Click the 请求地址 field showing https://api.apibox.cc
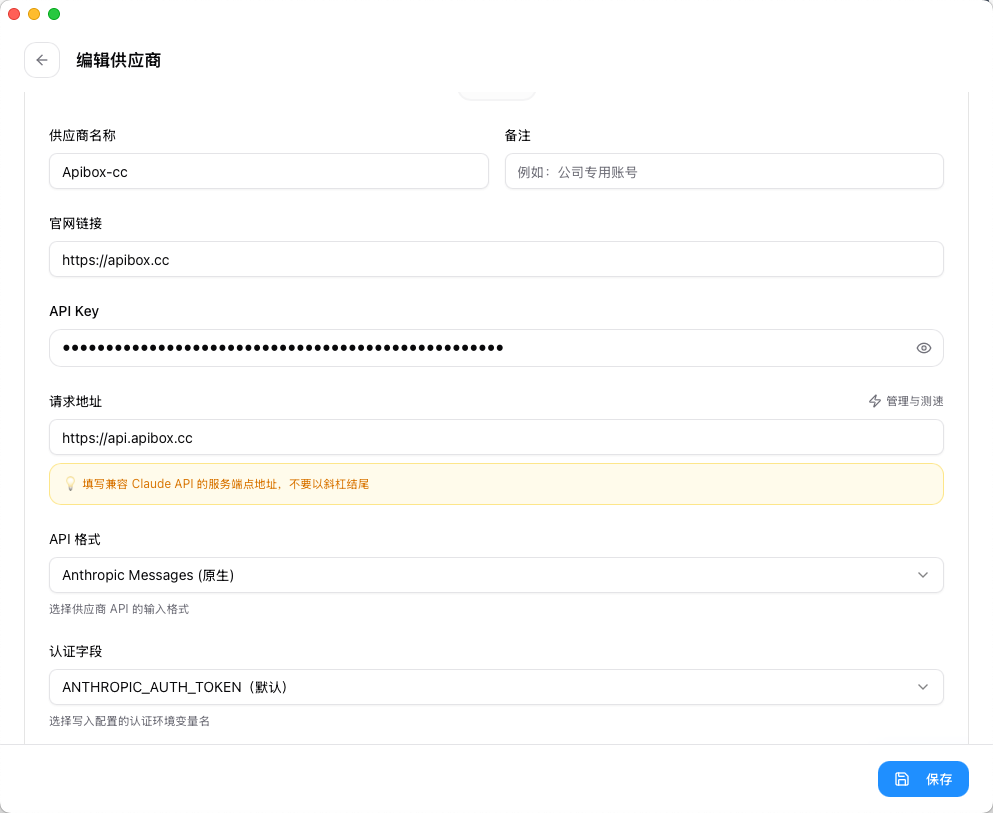This screenshot has width=993, height=813. click(x=496, y=437)
